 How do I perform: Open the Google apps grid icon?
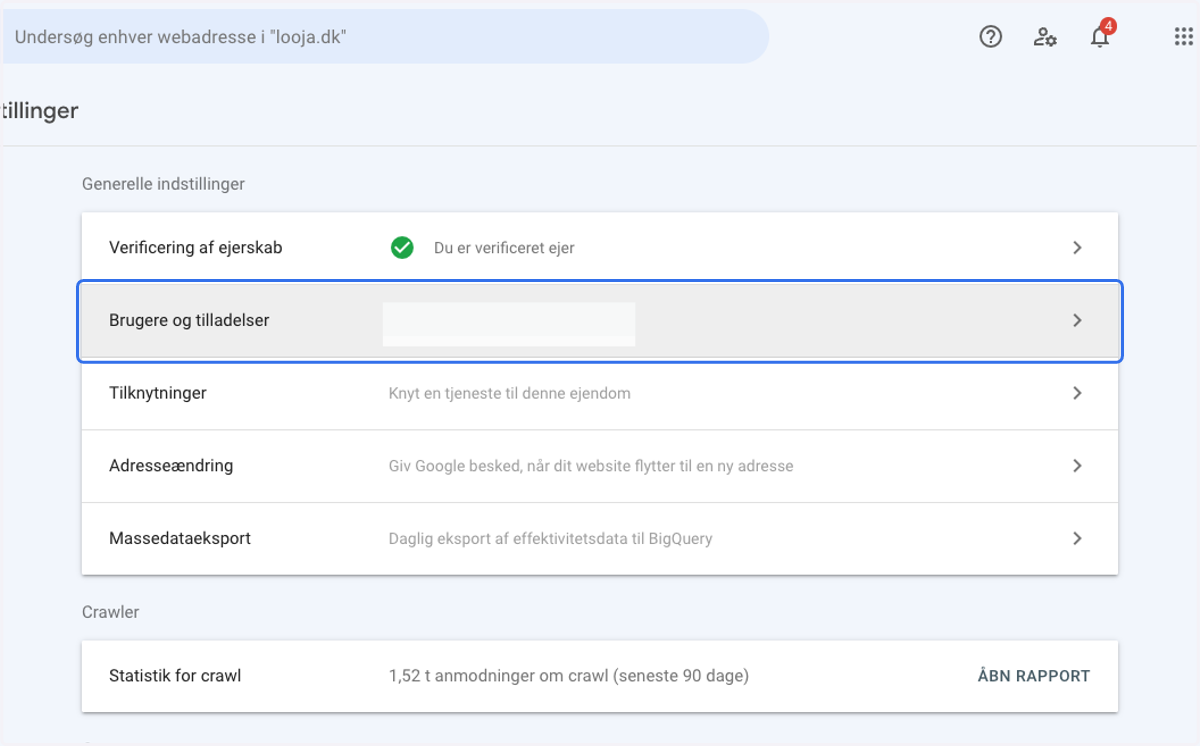click(x=1183, y=37)
